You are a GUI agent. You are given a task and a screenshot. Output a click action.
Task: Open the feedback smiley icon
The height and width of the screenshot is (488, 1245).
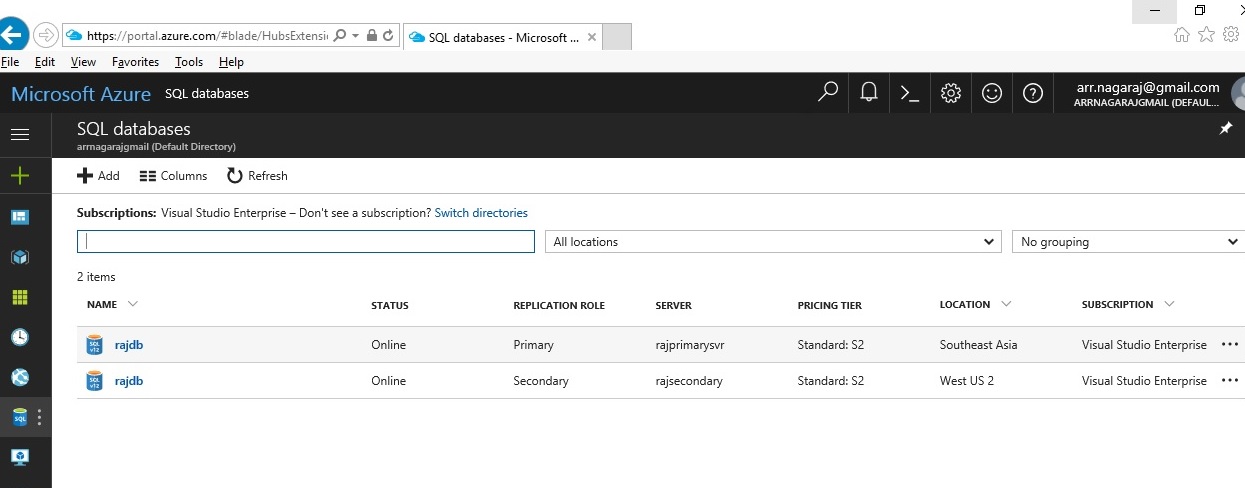pyautogui.click(x=992, y=93)
